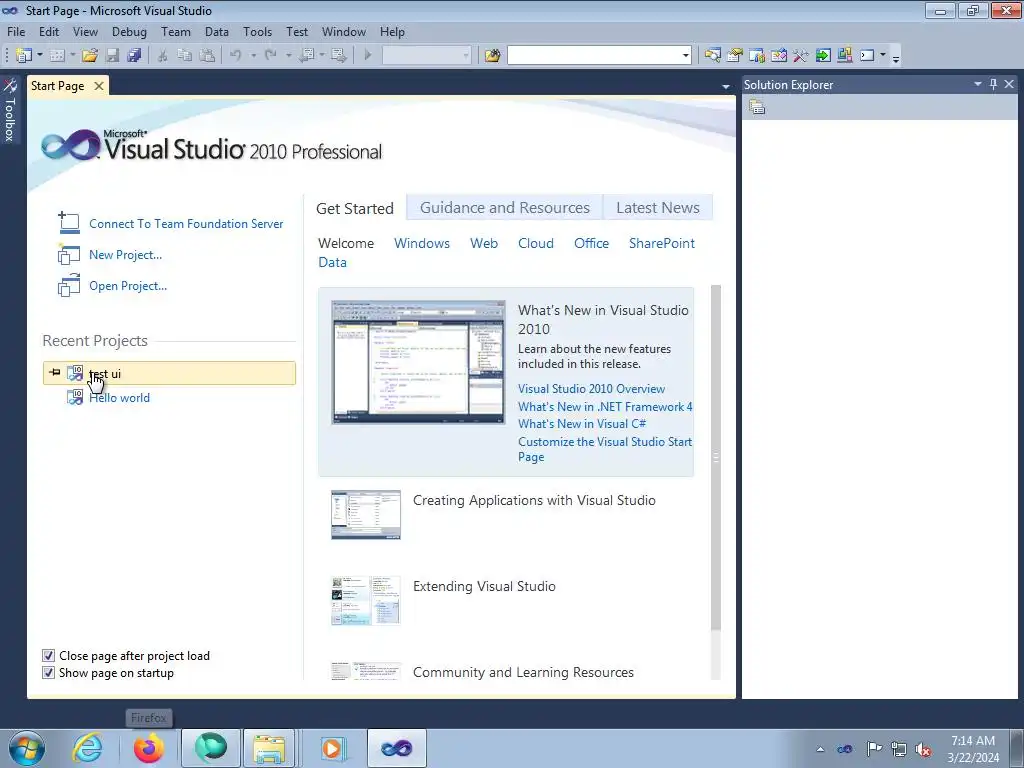
Task: Toggle Close page after project load
Action: pos(48,656)
